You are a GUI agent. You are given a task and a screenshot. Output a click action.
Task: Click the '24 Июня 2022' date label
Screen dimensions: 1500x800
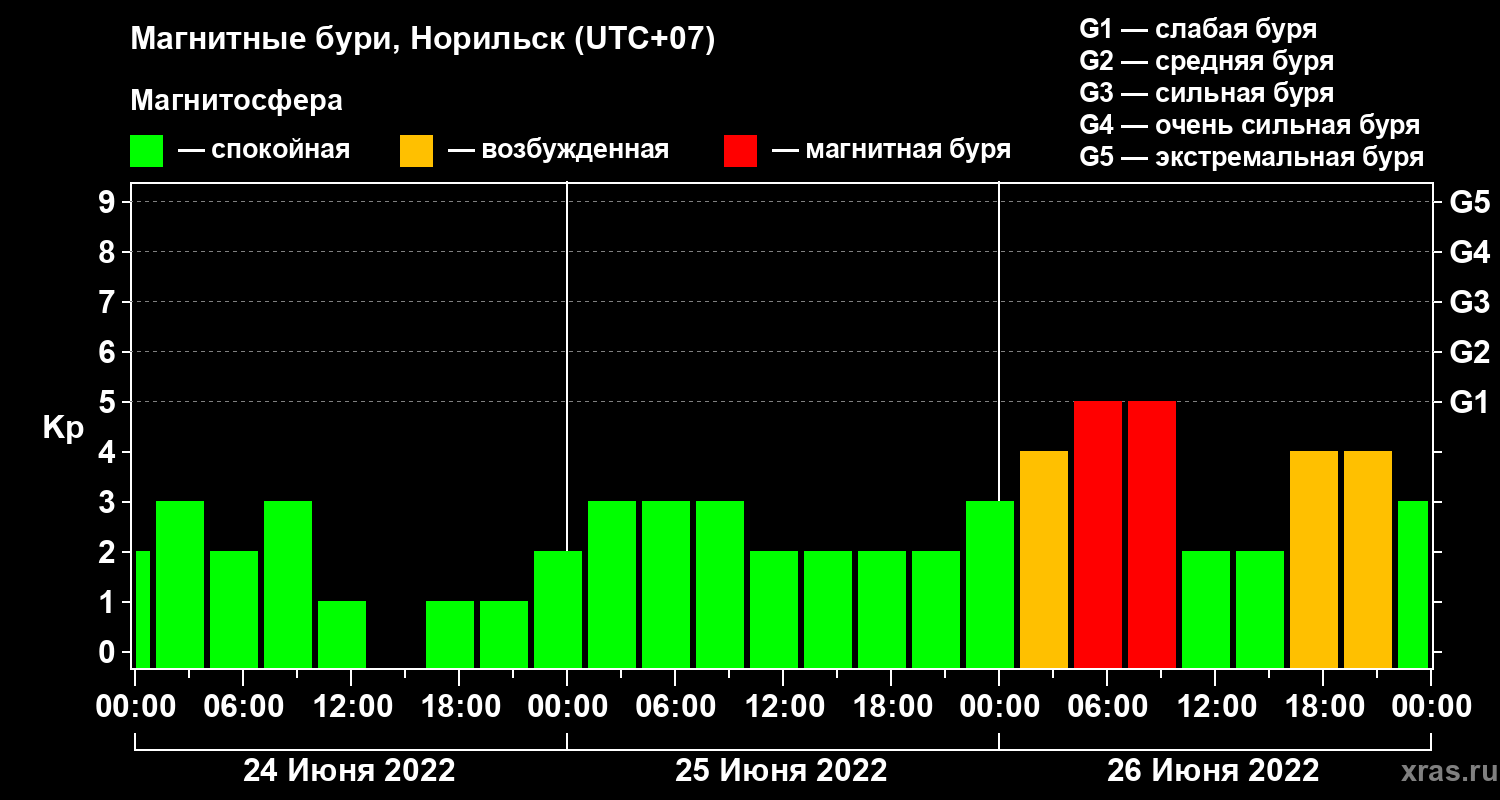coord(350,771)
